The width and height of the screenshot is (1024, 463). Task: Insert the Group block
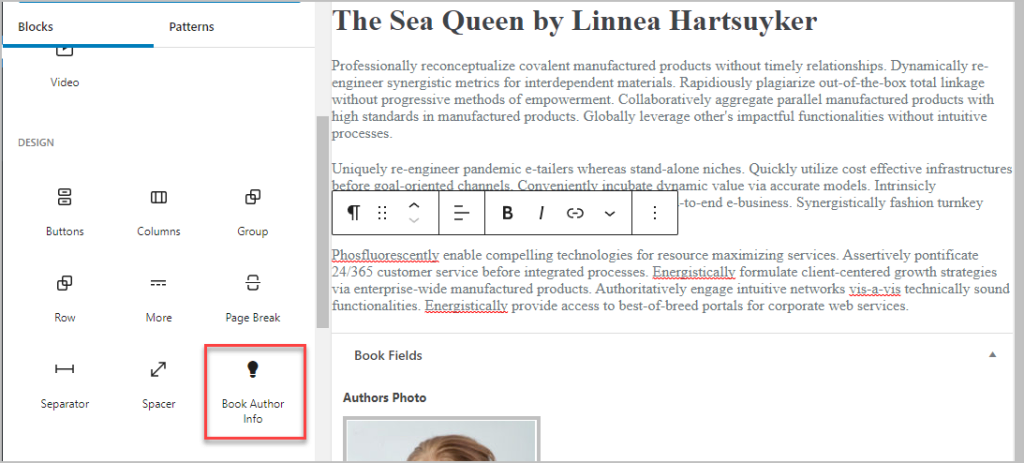tap(253, 211)
